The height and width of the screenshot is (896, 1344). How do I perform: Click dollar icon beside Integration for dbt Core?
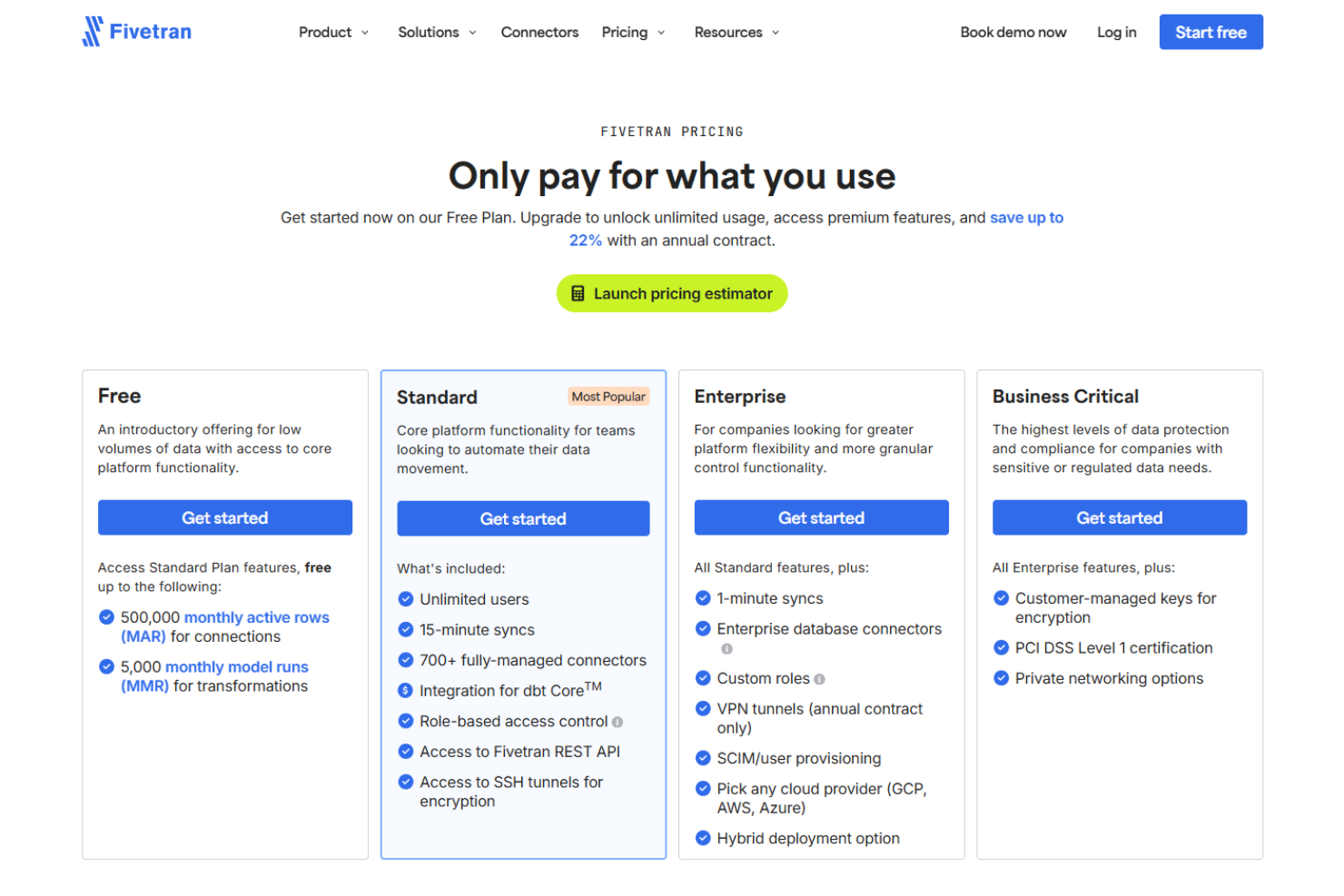point(406,691)
